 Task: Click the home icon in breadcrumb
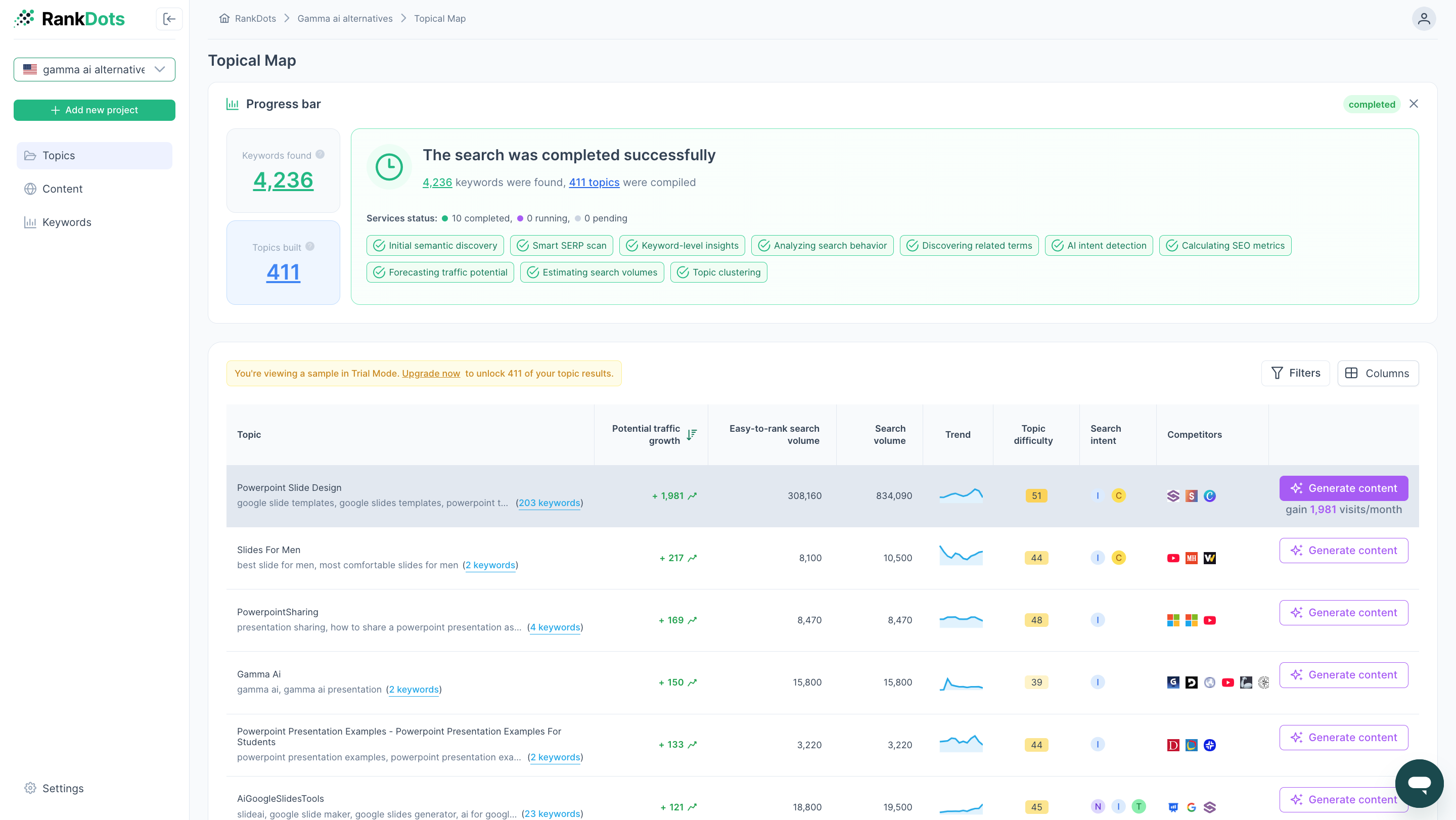coord(224,18)
